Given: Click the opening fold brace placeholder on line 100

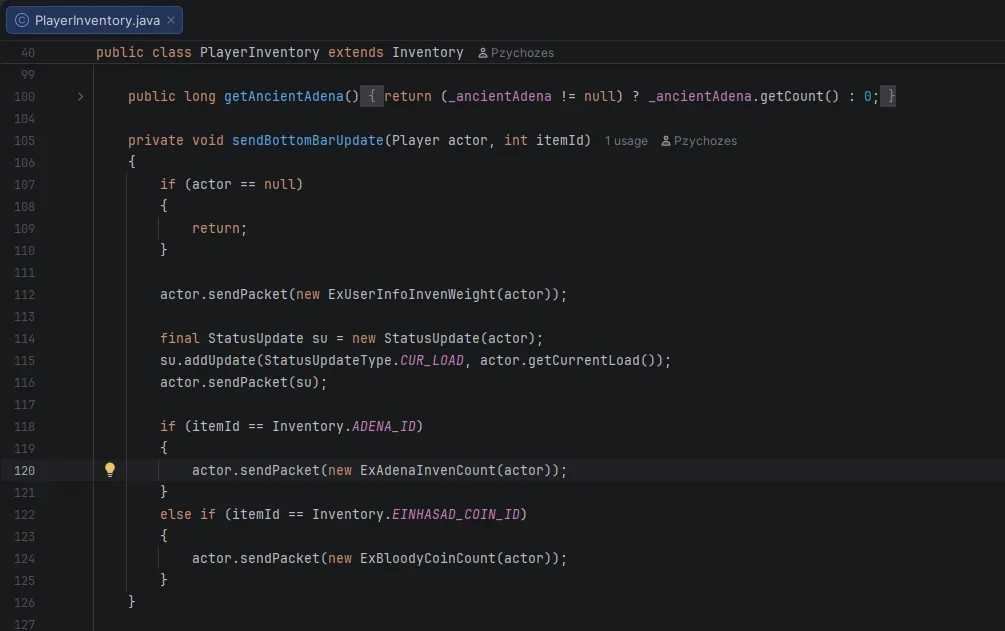Looking at the screenshot, I should [x=372, y=96].
